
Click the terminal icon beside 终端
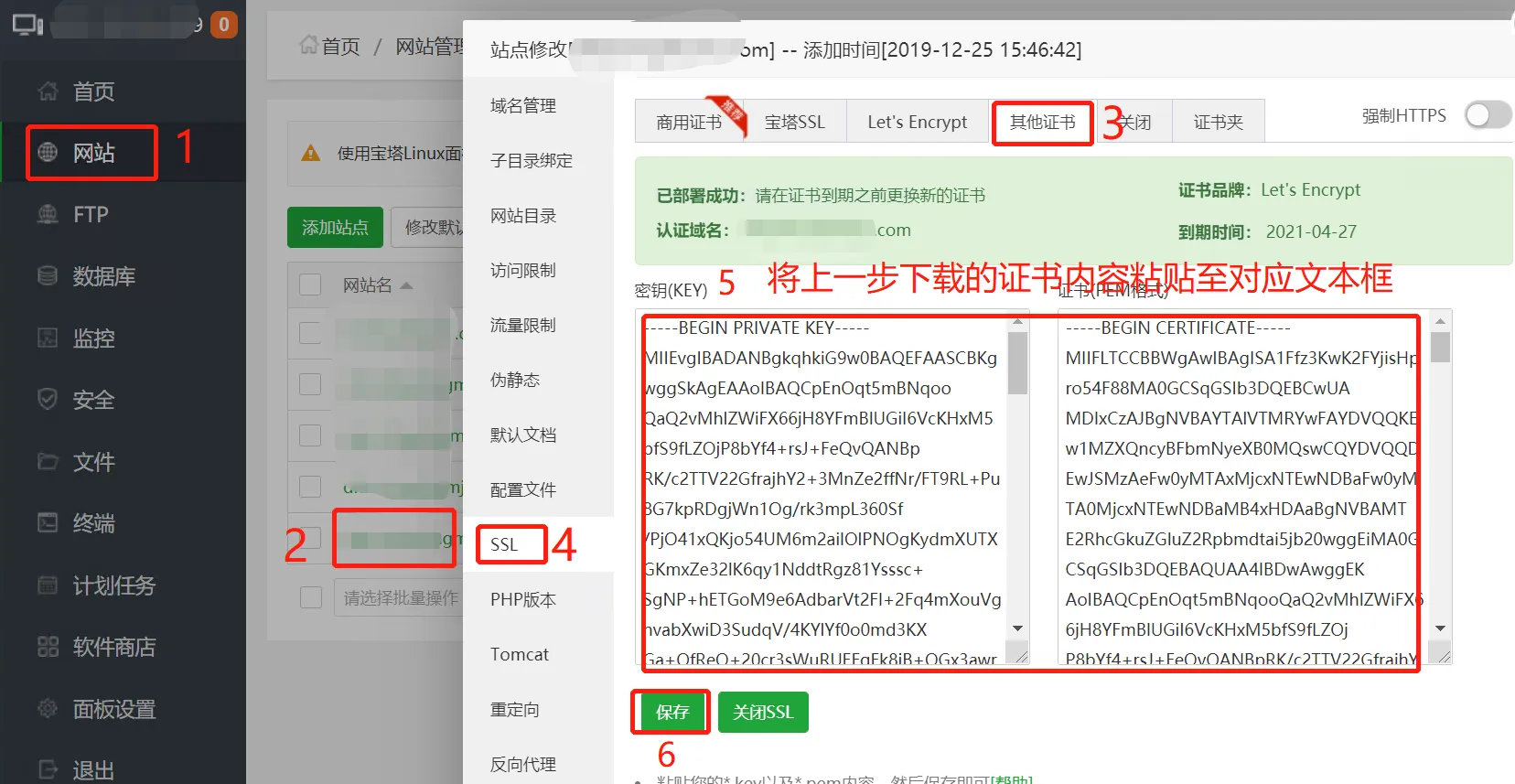48,522
